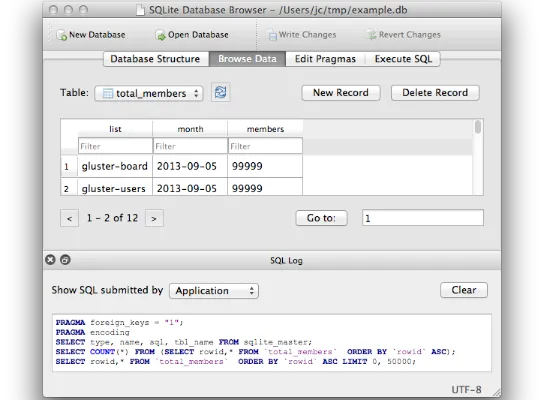Screen dimensions: 544x400
Task: Go to the previous page with the < button
Action: [x=69, y=218]
